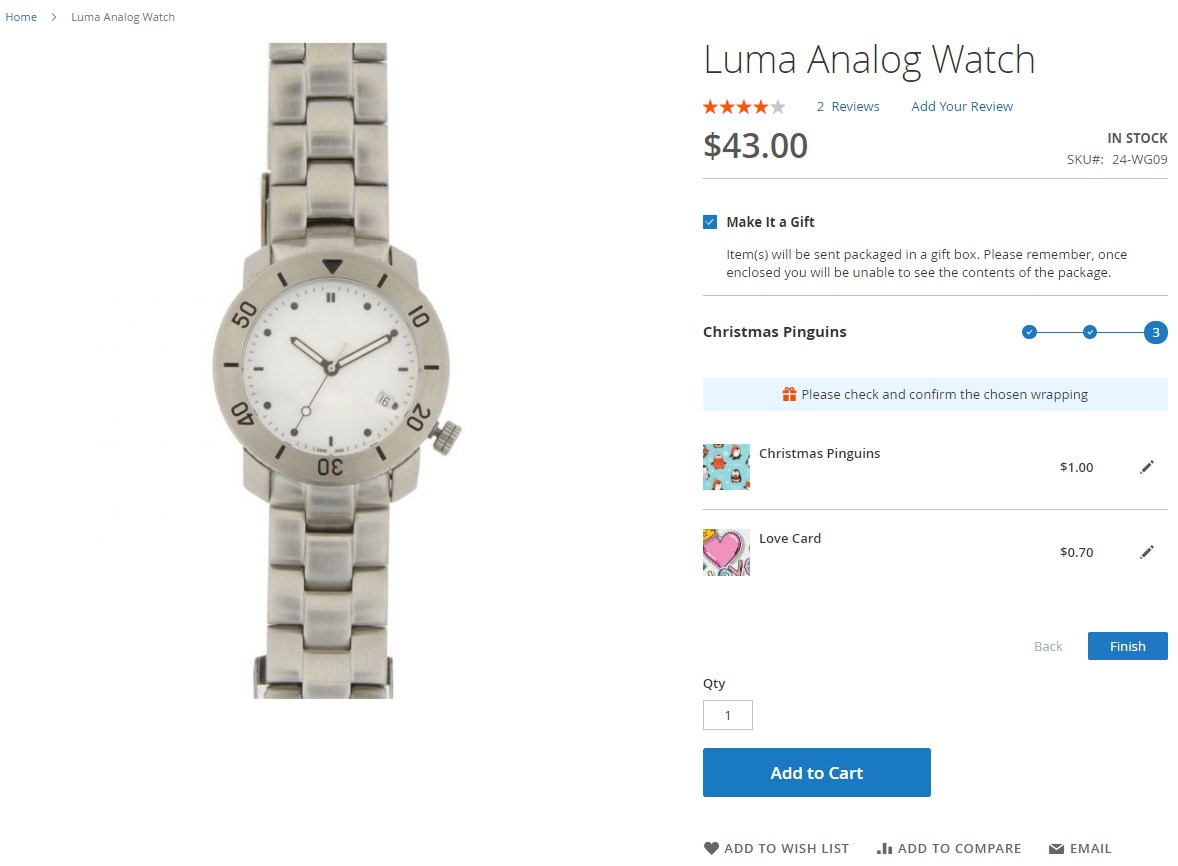
Task: Click Back in gift wizard
Action: click(x=1048, y=646)
